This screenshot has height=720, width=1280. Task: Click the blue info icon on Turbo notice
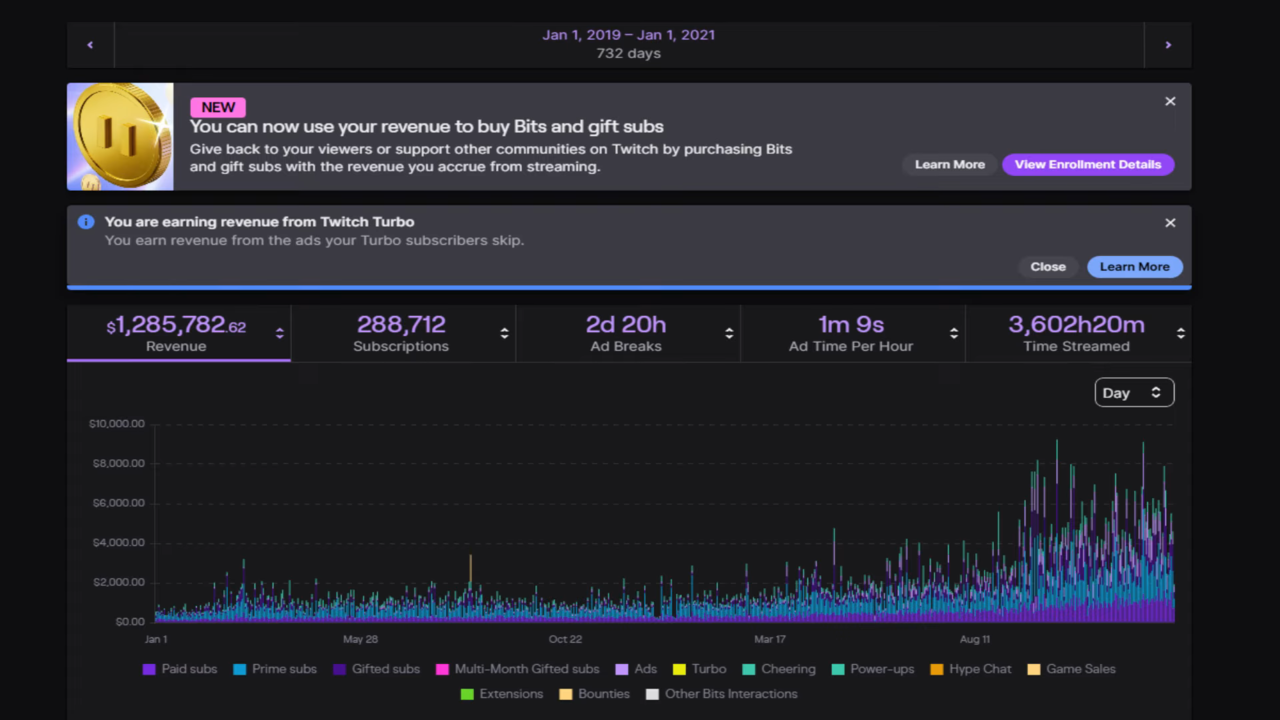[x=86, y=222]
